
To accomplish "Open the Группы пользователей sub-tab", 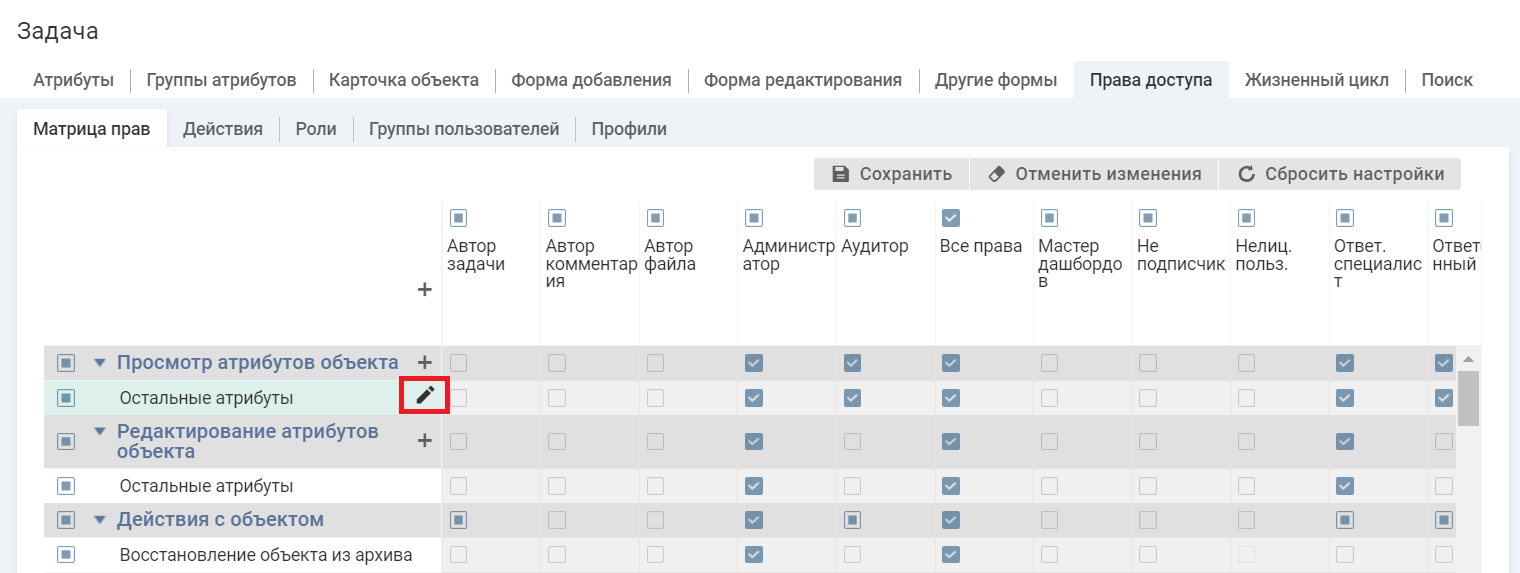I will pos(464,129).
